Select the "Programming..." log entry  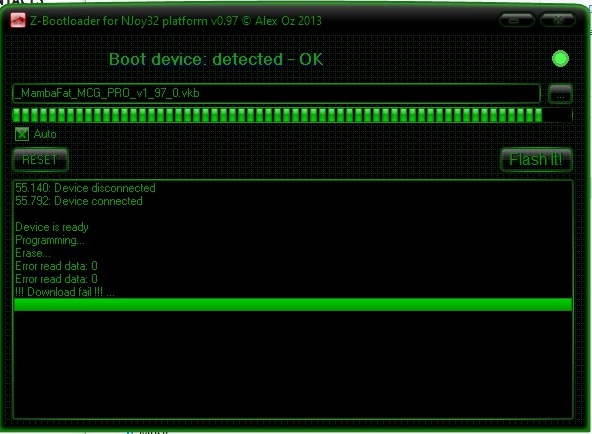[x=50, y=240]
